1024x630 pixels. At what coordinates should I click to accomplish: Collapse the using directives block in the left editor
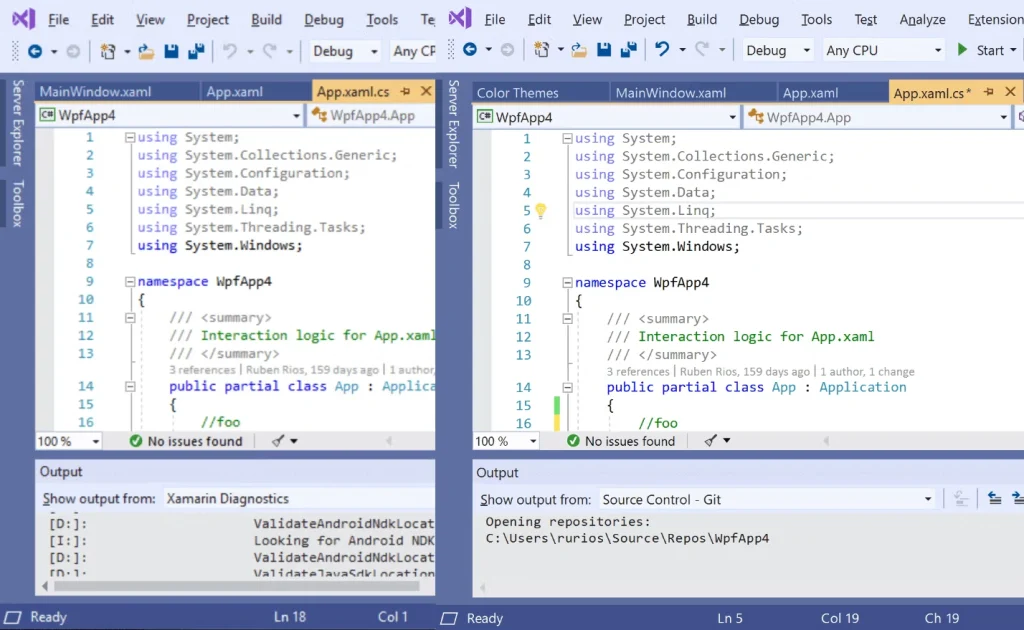tap(129, 138)
